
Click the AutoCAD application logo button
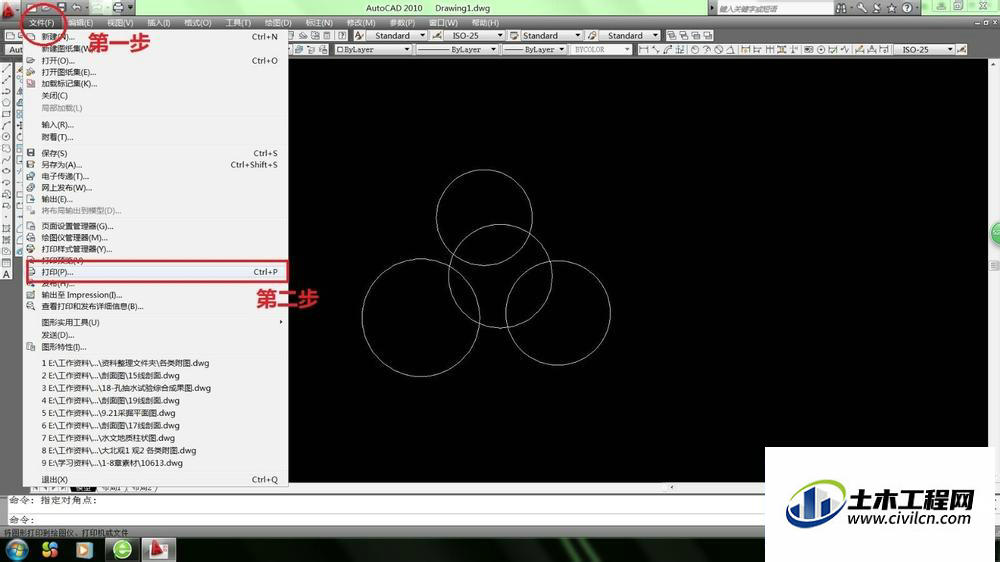point(8,10)
